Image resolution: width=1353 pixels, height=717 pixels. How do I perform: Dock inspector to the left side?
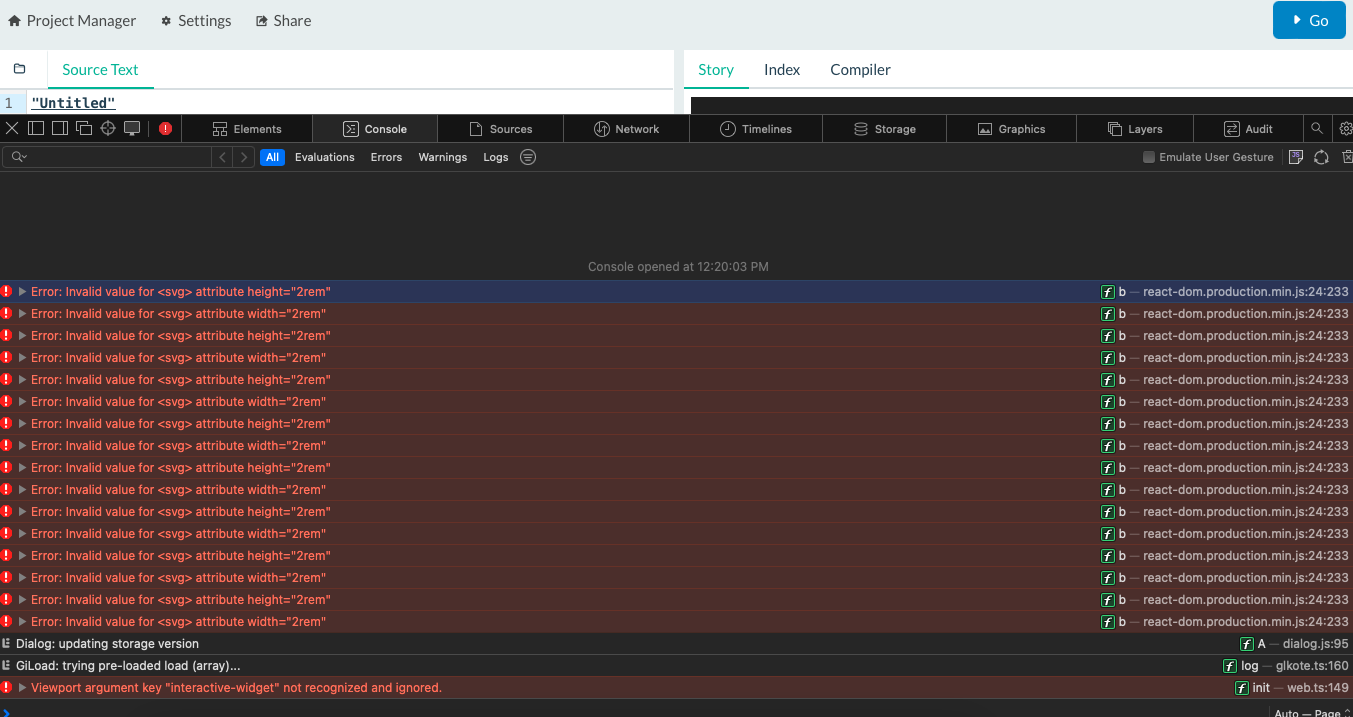[36, 128]
